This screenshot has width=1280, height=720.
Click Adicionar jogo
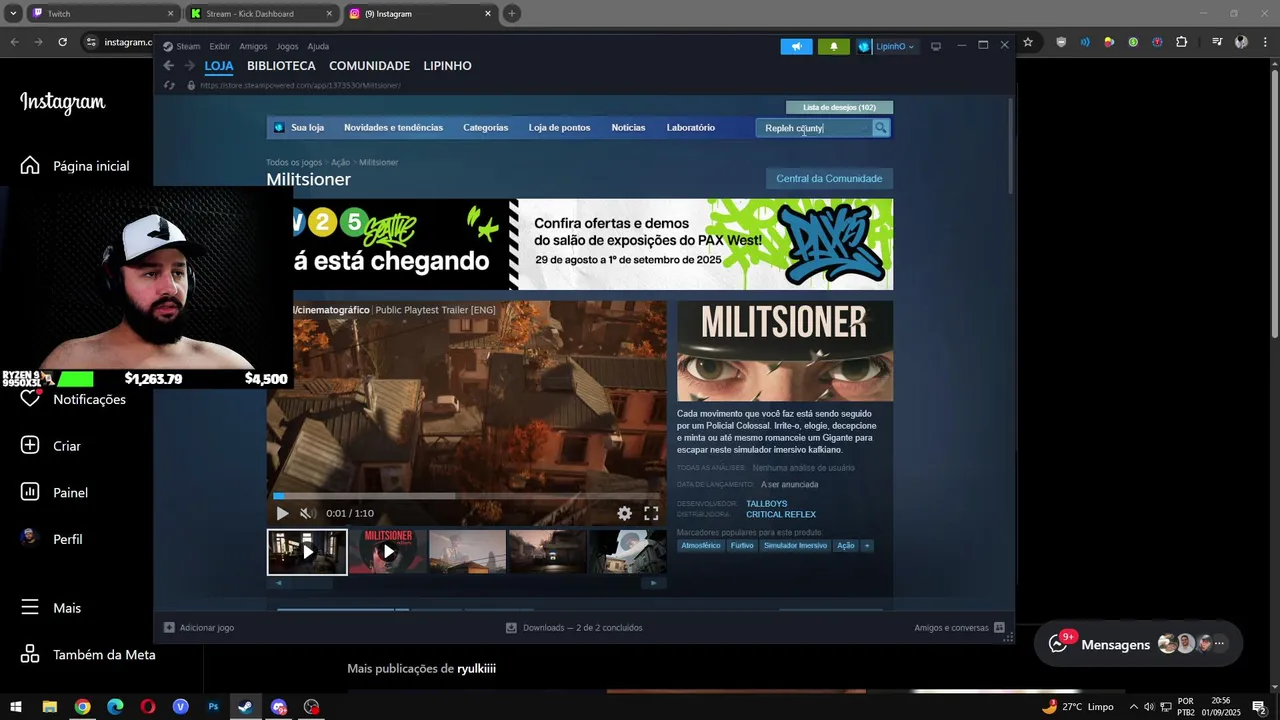pyautogui.click(x=199, y=628)
